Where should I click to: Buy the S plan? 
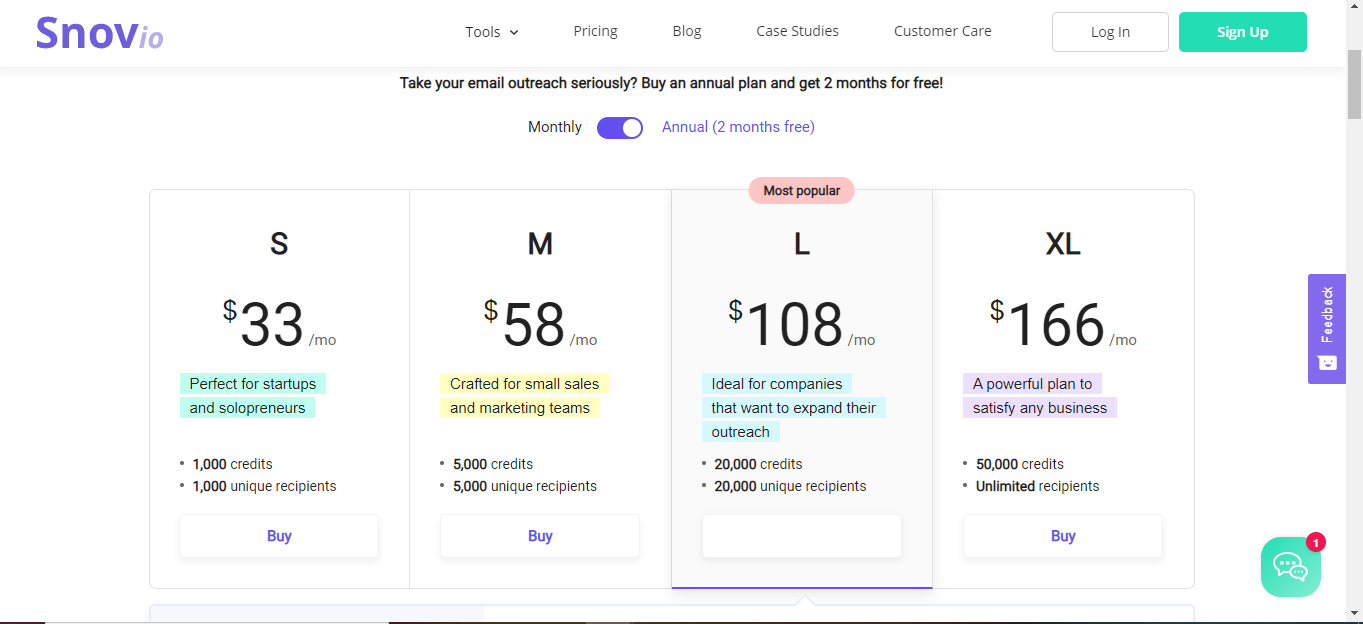tap(279, 536)
